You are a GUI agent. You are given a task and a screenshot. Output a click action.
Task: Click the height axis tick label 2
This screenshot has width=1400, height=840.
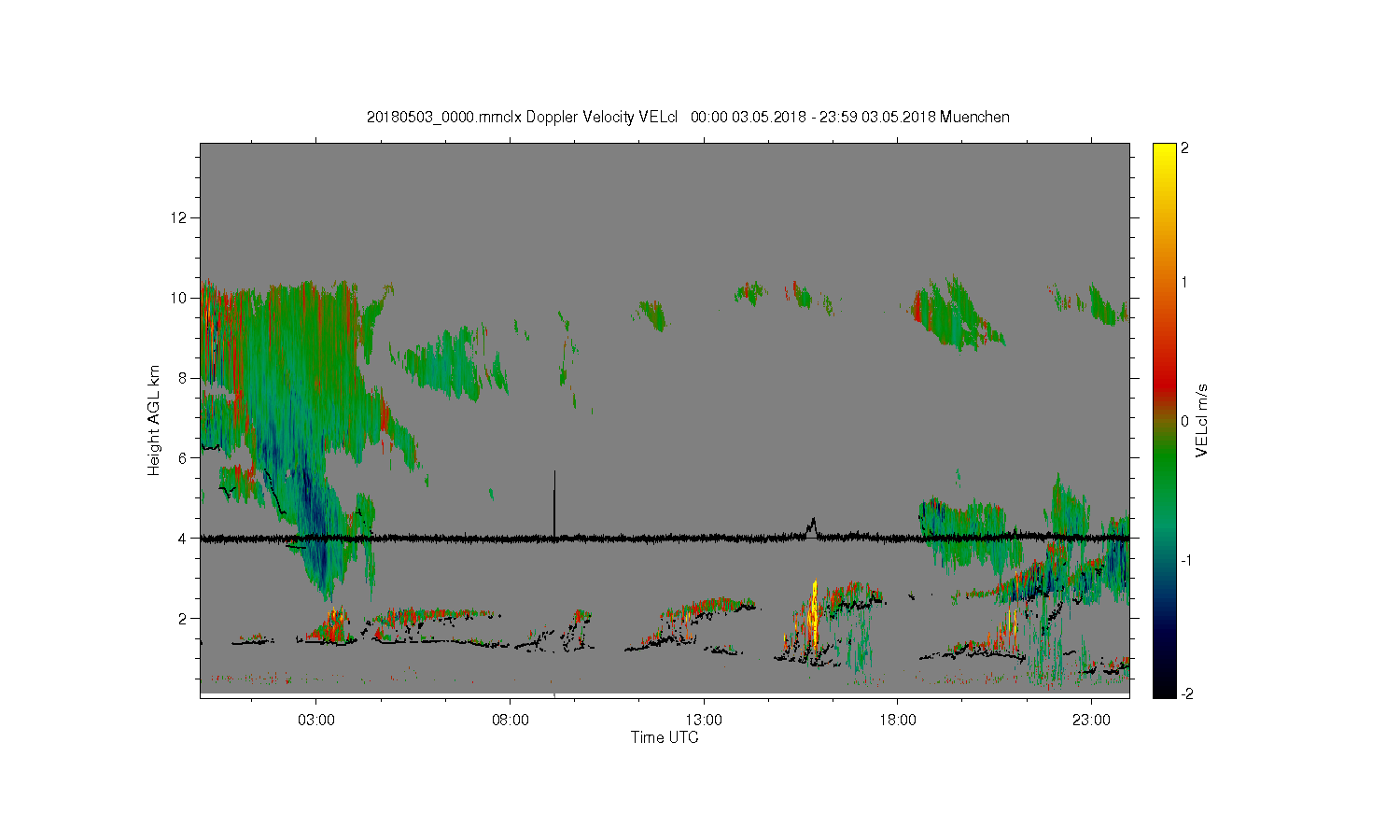tap(184, 619)
